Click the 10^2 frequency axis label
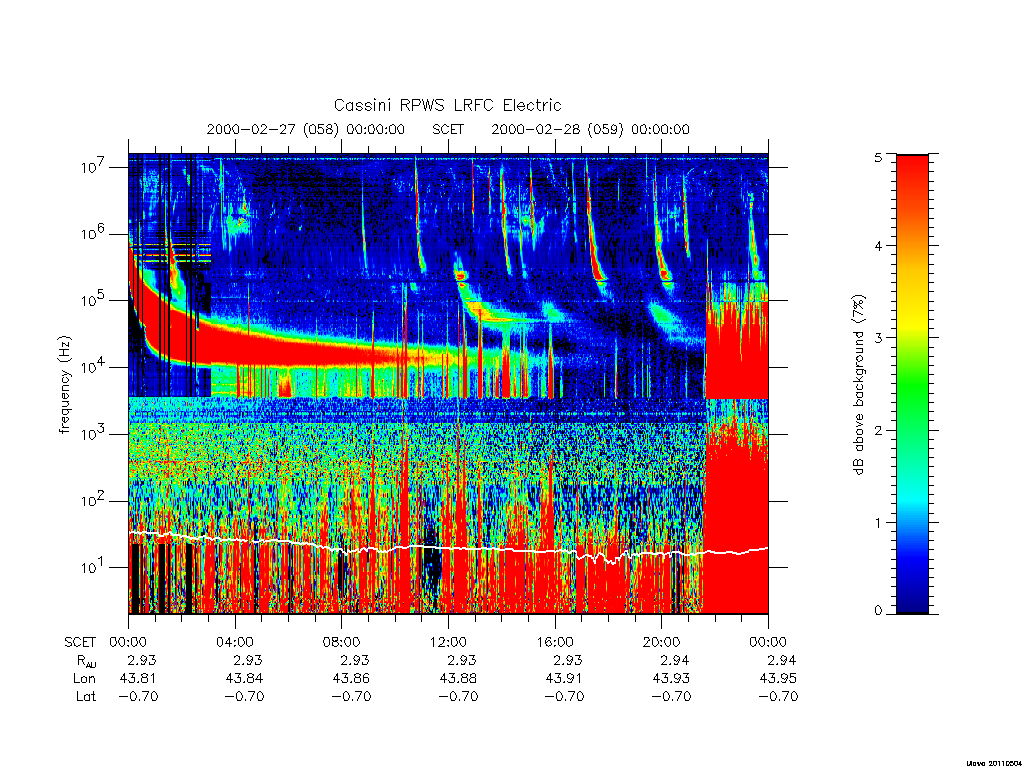This screenshot has width=1024, height=768. click(93, 500)
